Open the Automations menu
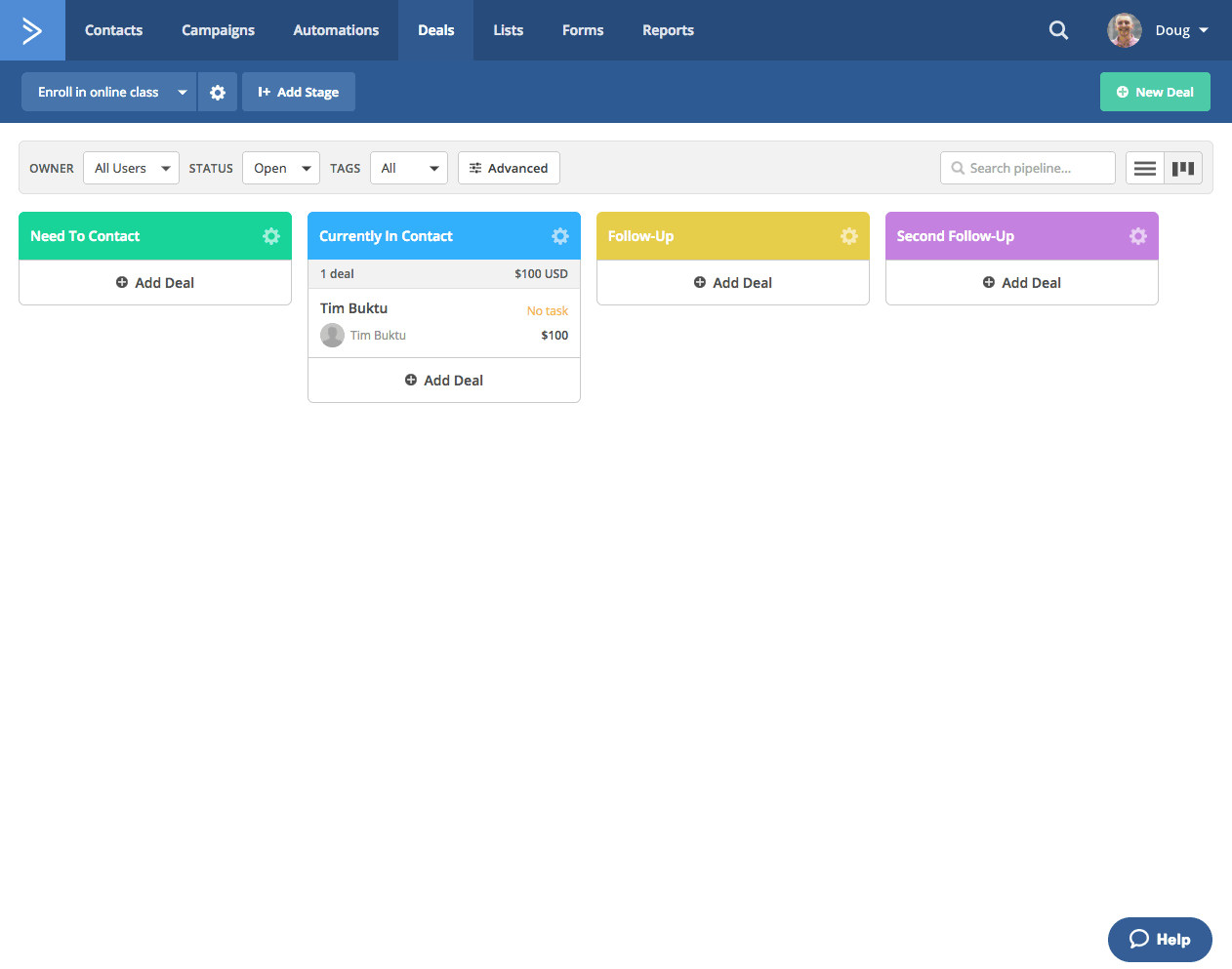The image size is (1232, 969). [x=336, y=30]
